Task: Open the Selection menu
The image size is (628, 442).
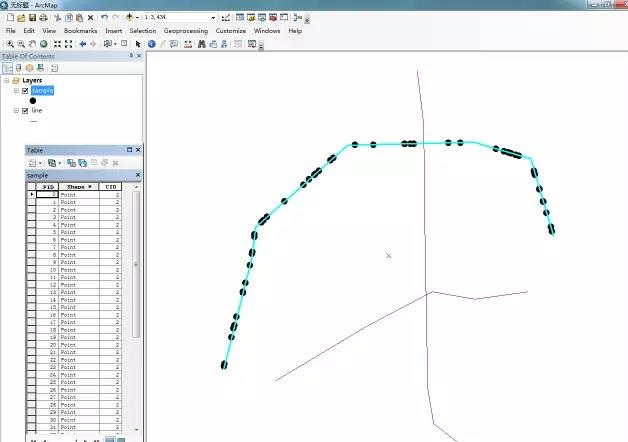Action: click(x=143, y=31)
